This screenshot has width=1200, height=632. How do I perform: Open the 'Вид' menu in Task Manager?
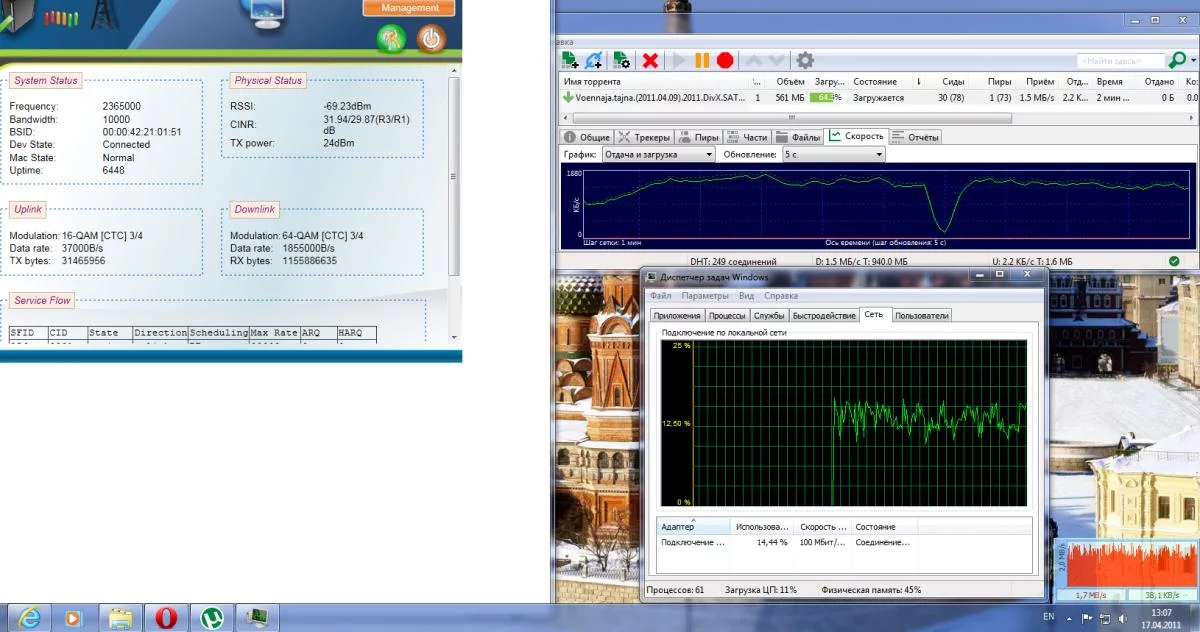(x=746, y=296)
